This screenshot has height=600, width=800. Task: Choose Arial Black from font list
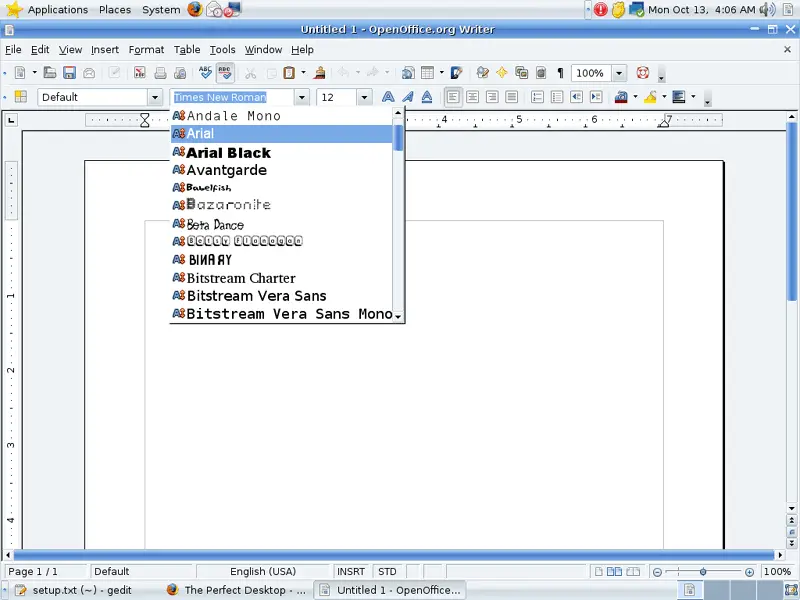(x=282, y=152)
